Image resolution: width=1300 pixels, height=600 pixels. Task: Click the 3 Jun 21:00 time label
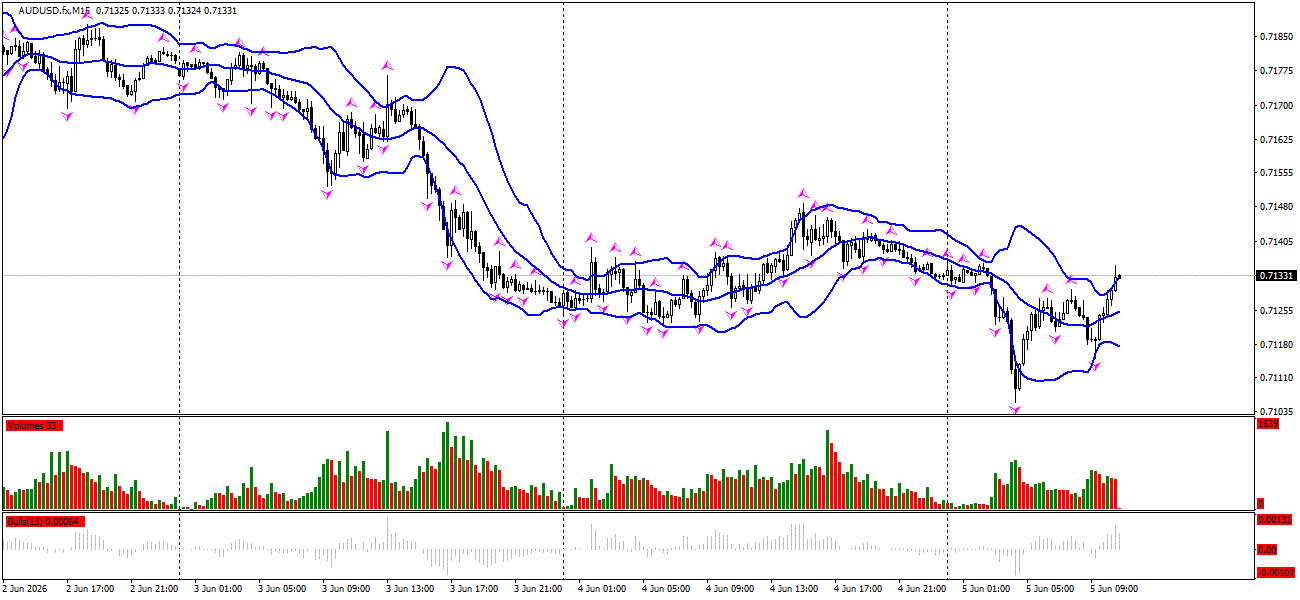[537, 589]
